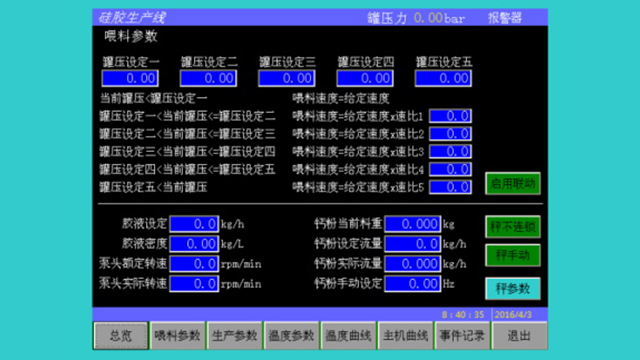This screenshot has height=360, width=640.
Task: Select the 罐压设定五 value field
Action: click(443, 78)
